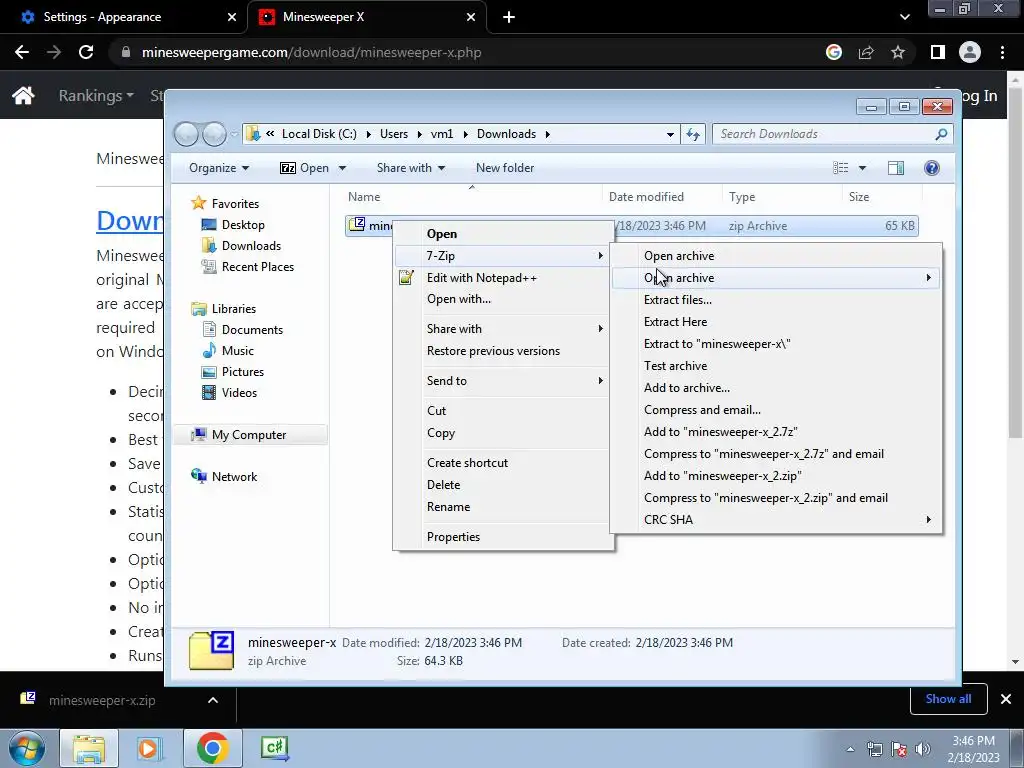Show the preview pane icon in Explorer
Viewport: 1024px width, 768px height.
point(896,168)
